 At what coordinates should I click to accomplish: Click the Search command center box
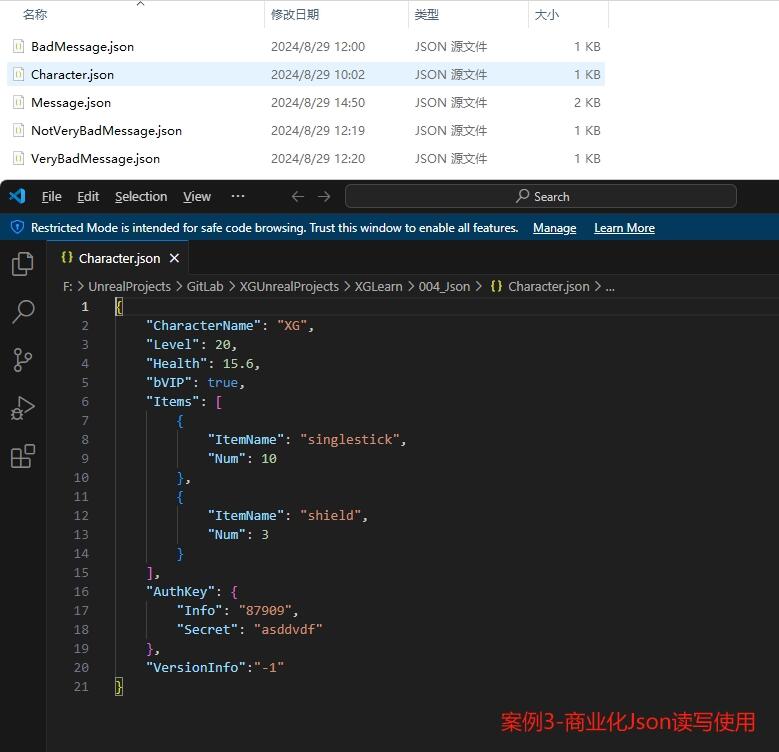pyautogui.click(x=541, y=196)
